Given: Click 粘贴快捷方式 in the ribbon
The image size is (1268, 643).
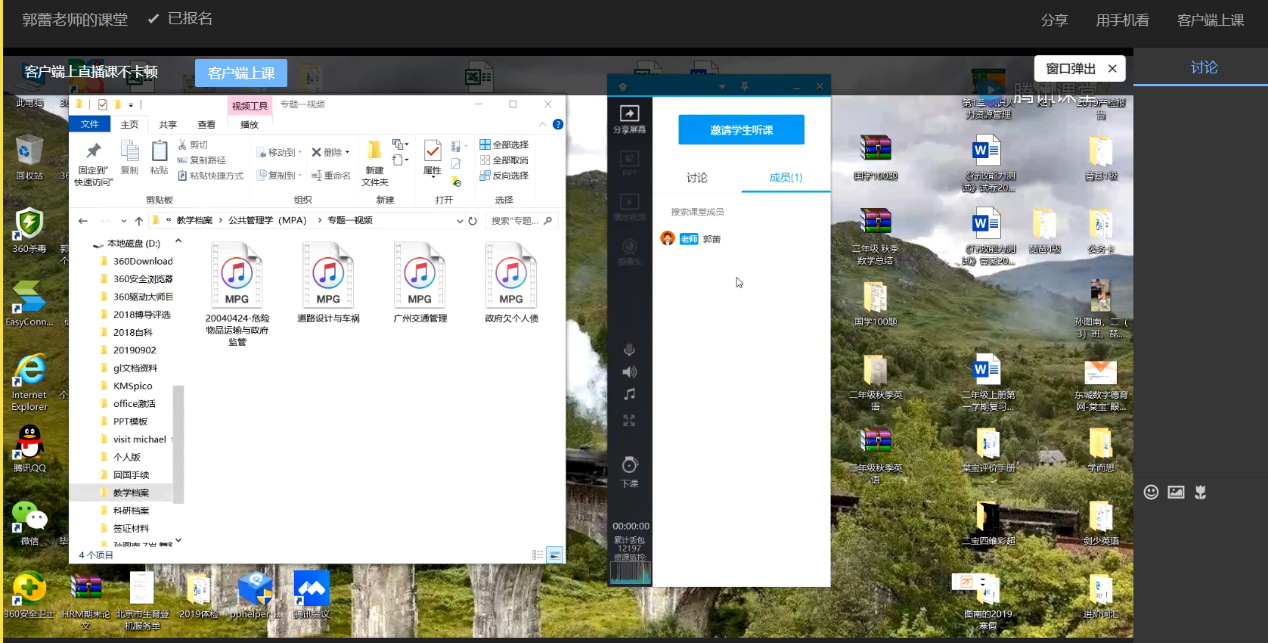Looking at the screenshot, I should 211,175.
